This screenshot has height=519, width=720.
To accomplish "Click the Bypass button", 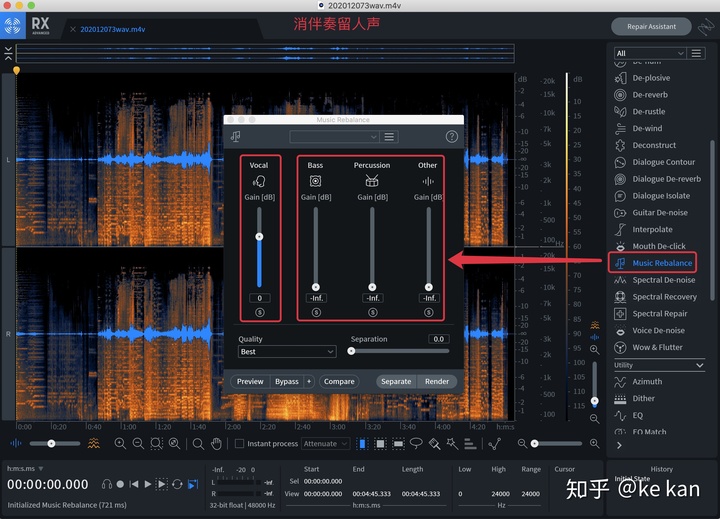I will pyautogui.click(x=287, y=382).
